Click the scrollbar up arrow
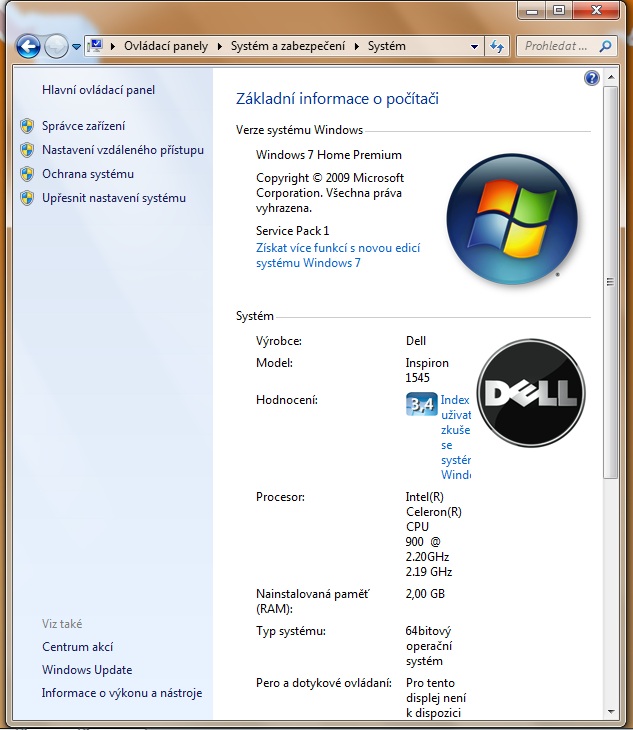Screen dimensions: 633x730 tap(611, 77)
